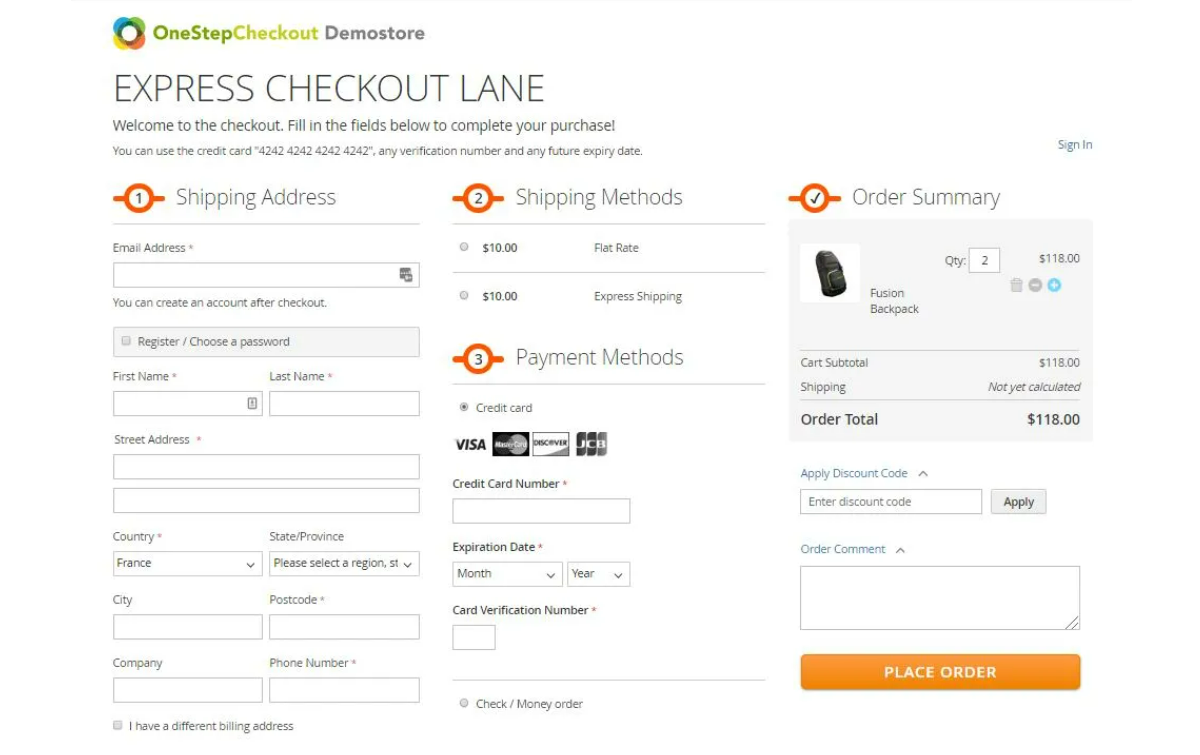The image size is (1200, 755).
Task: Click the trash icon to remove Fusion Backpack
Action: pyautogui.click(x=1016, y=285)
